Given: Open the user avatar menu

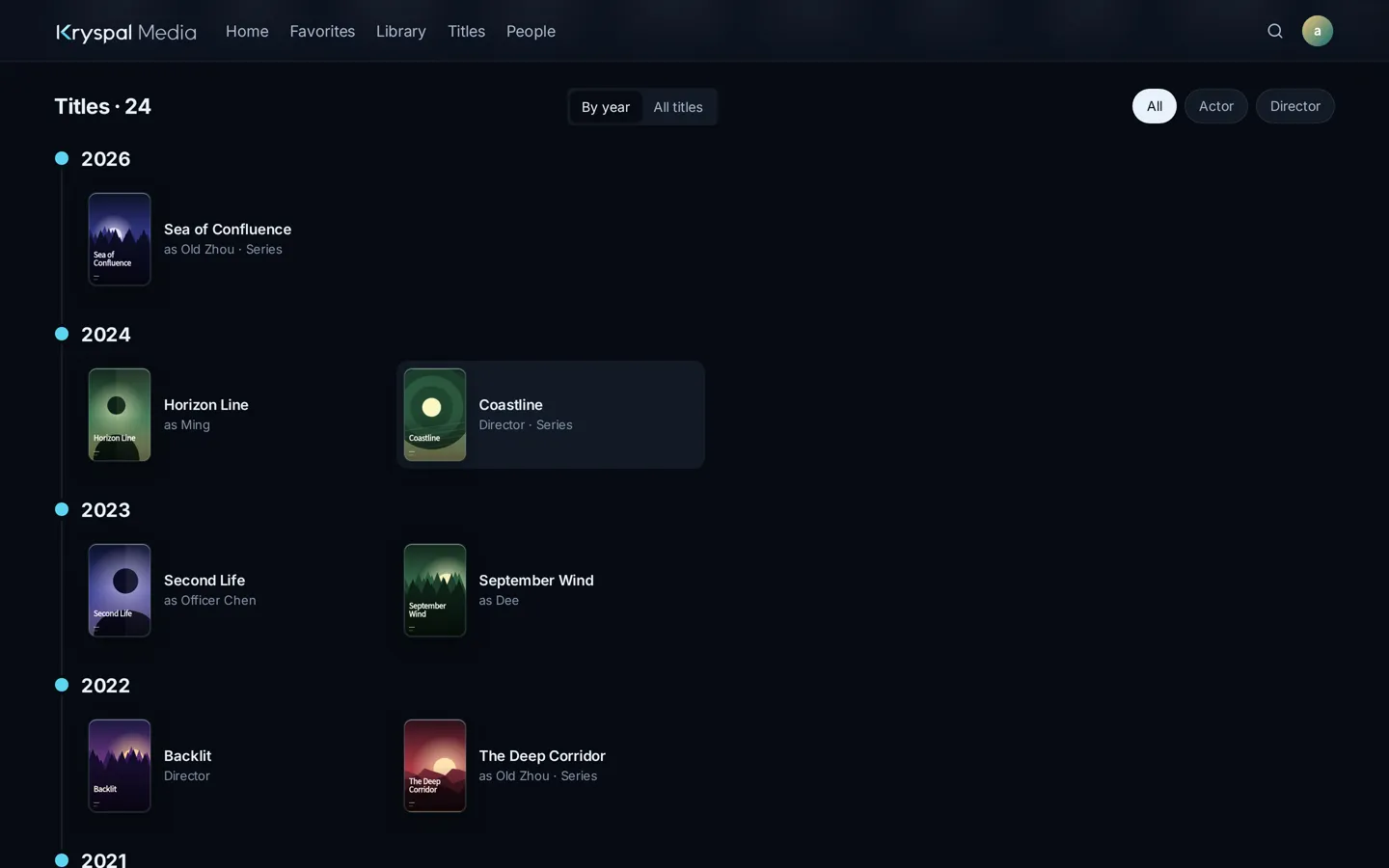Looking at the screenshot, I should click(x=1317, y=31).
